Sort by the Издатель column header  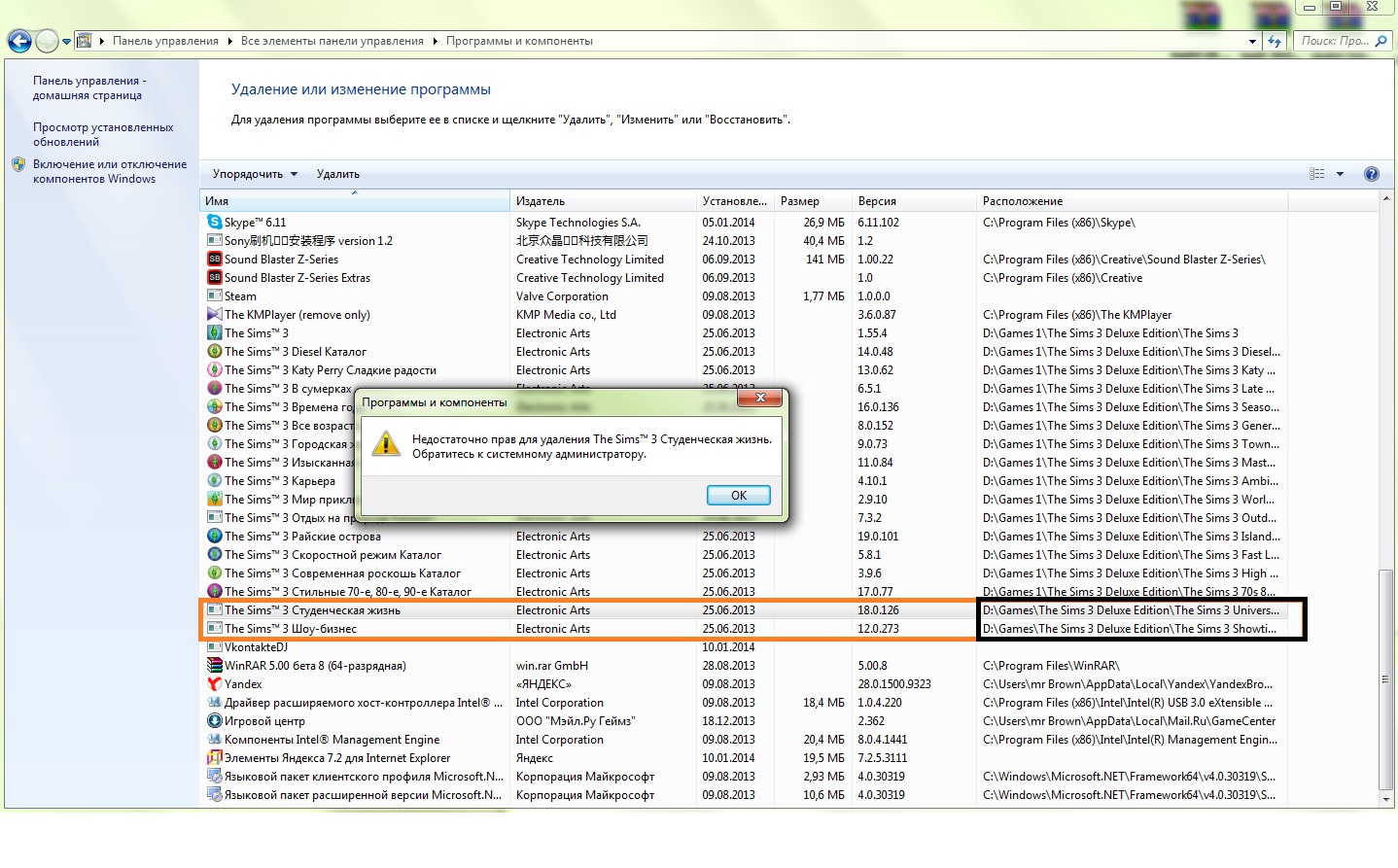click(x=541, y=201)
